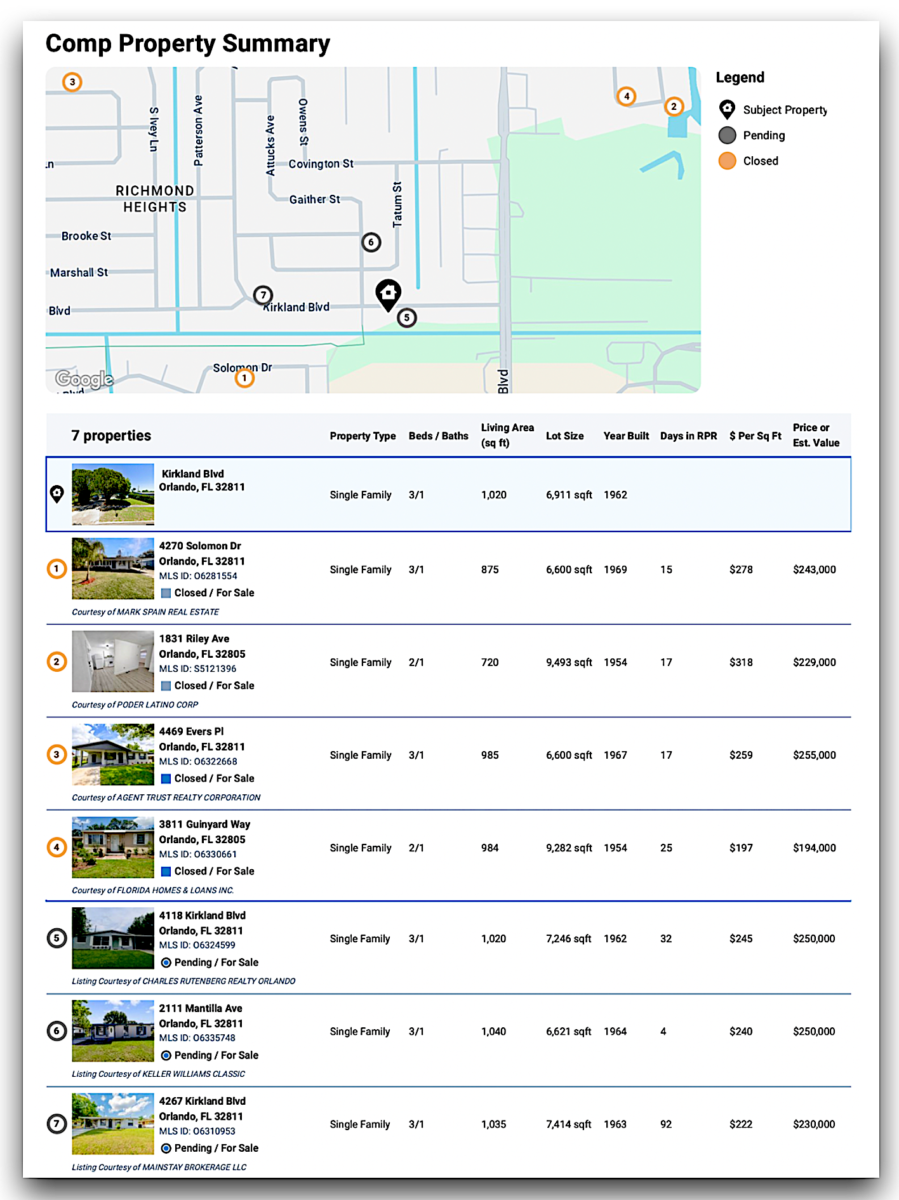Image resolution: width=899 pixels, height=1200 pixels.
Task: Click the Beds / Baths column header
Action: click(438, 436)
